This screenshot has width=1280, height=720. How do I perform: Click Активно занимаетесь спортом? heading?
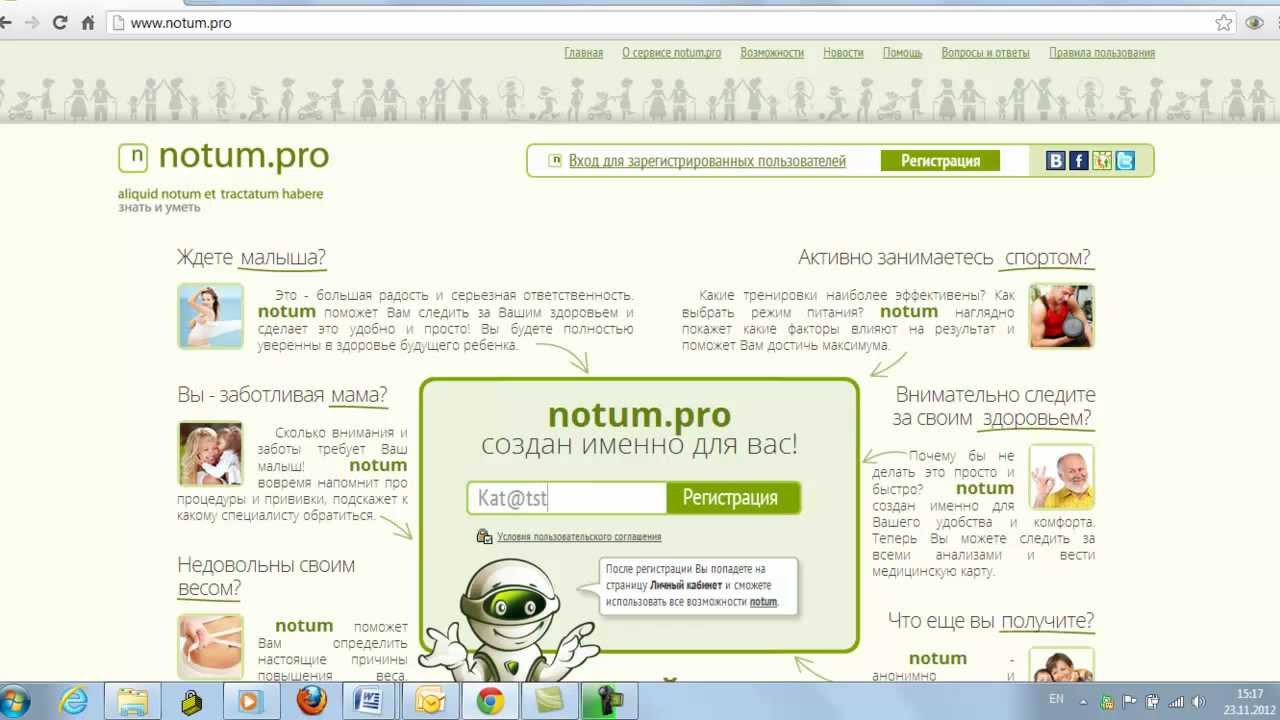[x=944, y=257]
